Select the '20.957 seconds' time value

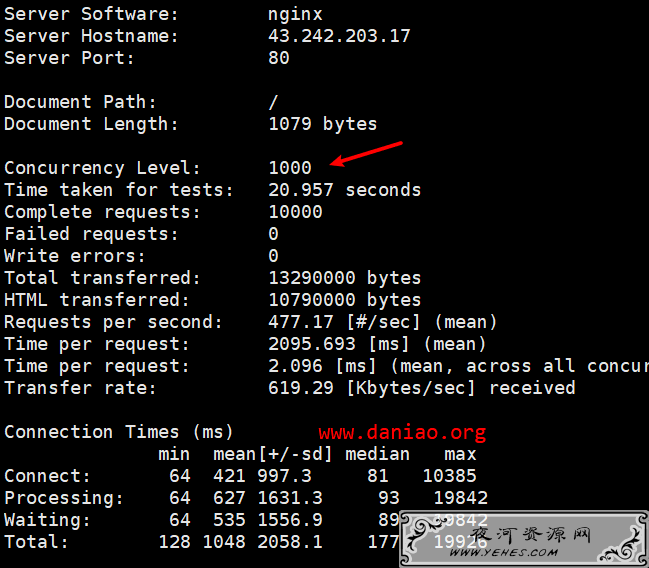(x=344, y=190)
